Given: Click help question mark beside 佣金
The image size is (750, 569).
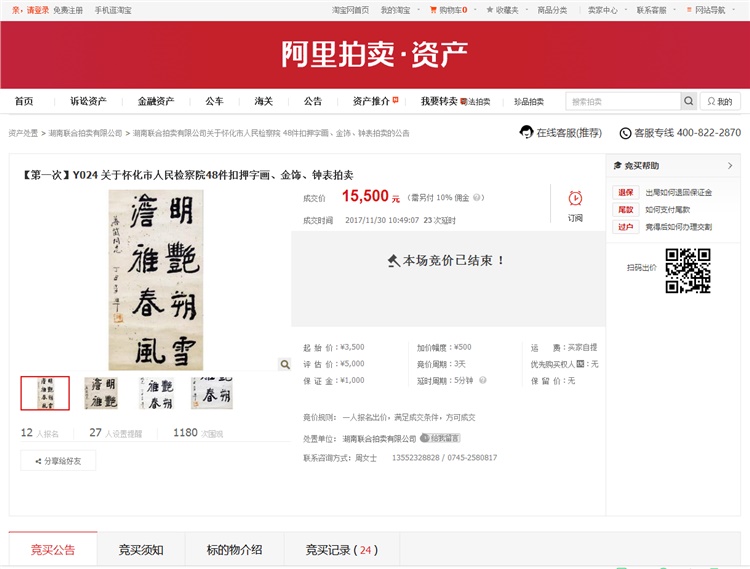Looking at the screenshot, I should point(476,197).
